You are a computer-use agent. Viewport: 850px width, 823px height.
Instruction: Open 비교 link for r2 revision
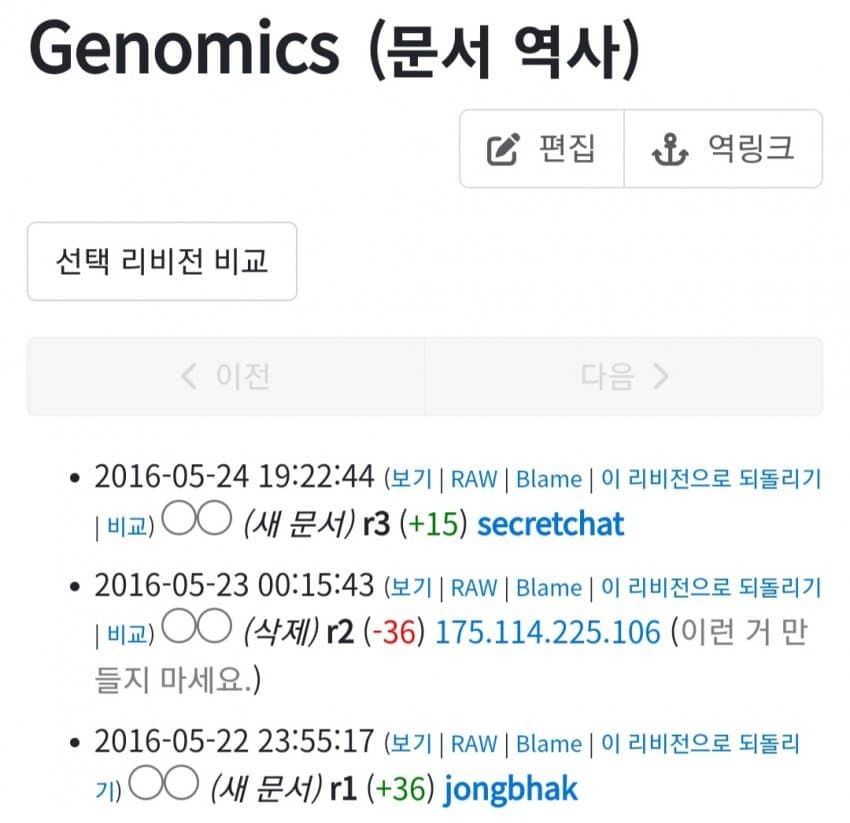127,634
